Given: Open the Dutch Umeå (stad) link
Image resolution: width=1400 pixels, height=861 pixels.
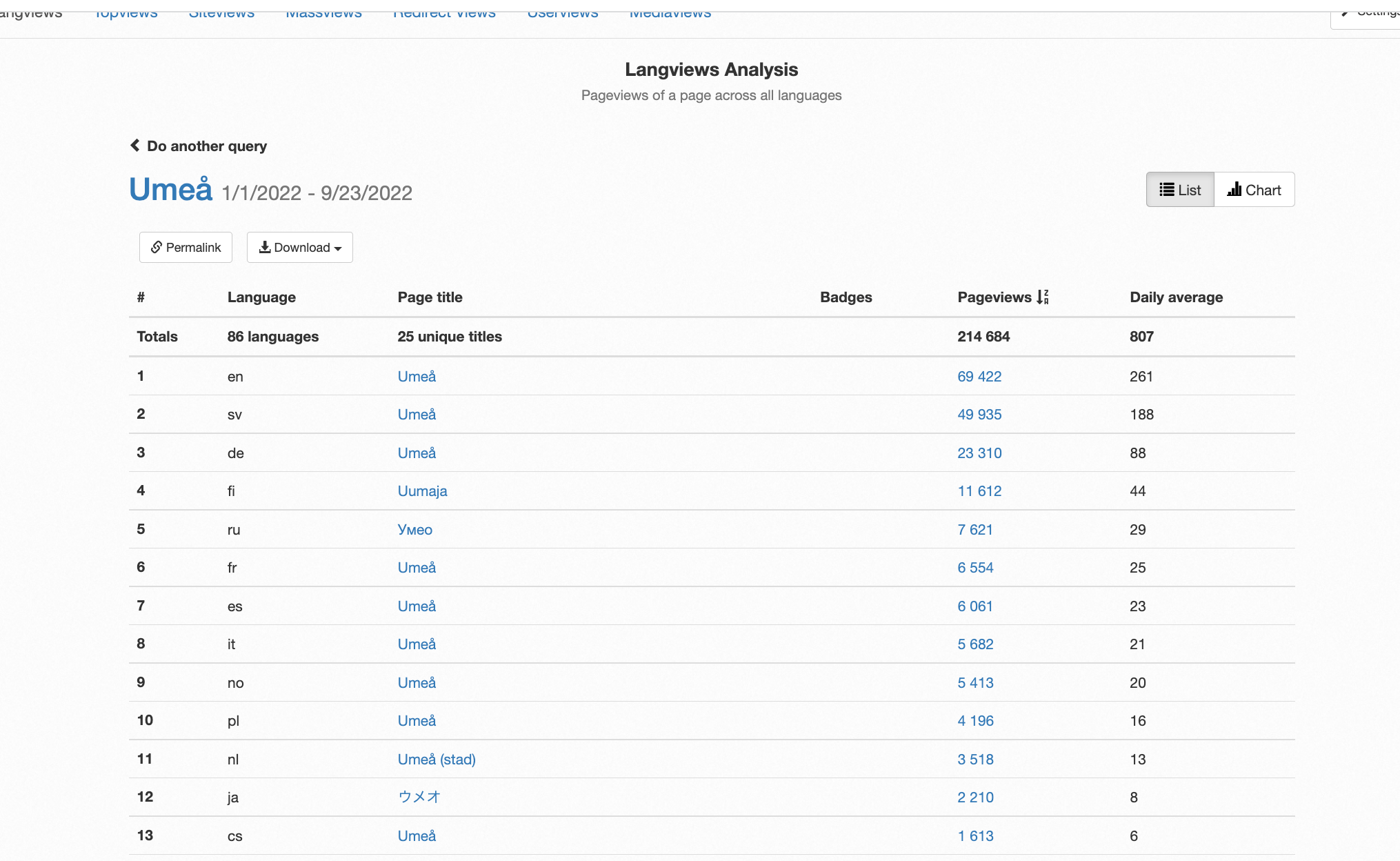Looking at the screenshot, I should tap(437, 760).
